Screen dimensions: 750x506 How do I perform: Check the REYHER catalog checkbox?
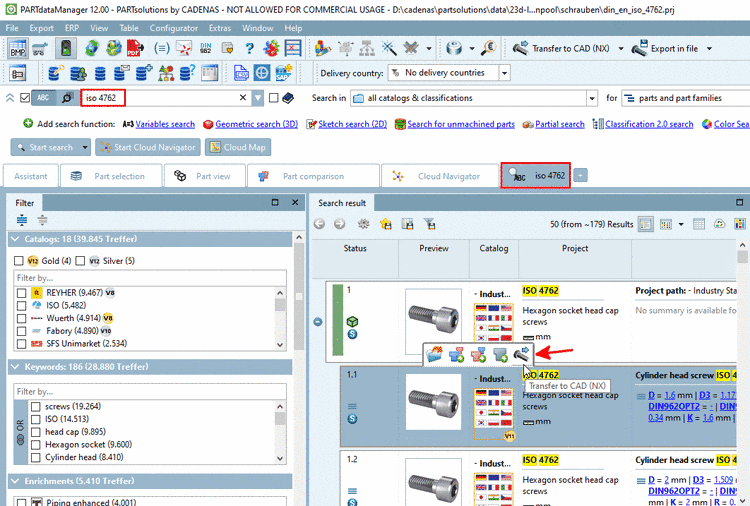point(22,292)
